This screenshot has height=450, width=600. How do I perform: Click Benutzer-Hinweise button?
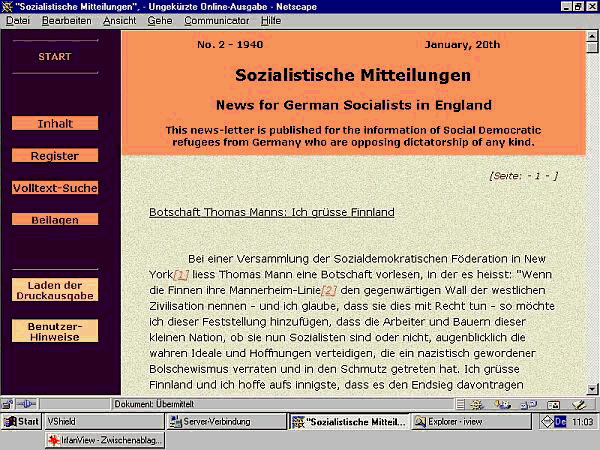(55, 331)
